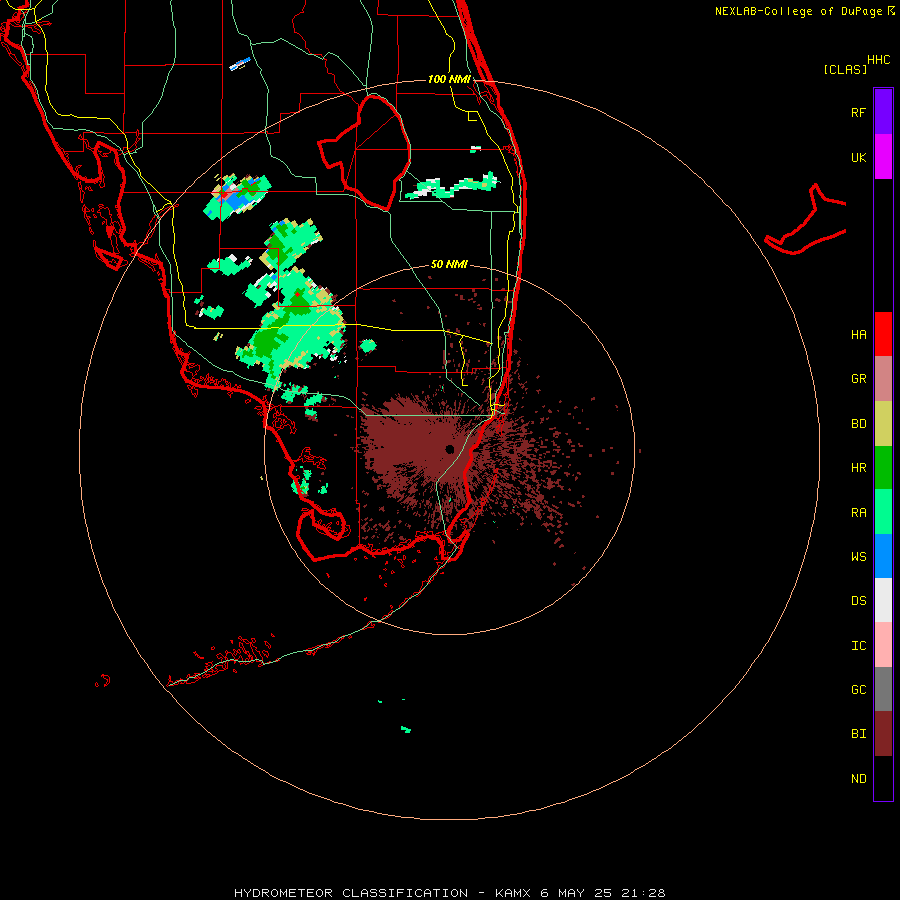Click the DS white legend swatch
The height and width of the screenshot is (900, 900).
click(883, 600)
